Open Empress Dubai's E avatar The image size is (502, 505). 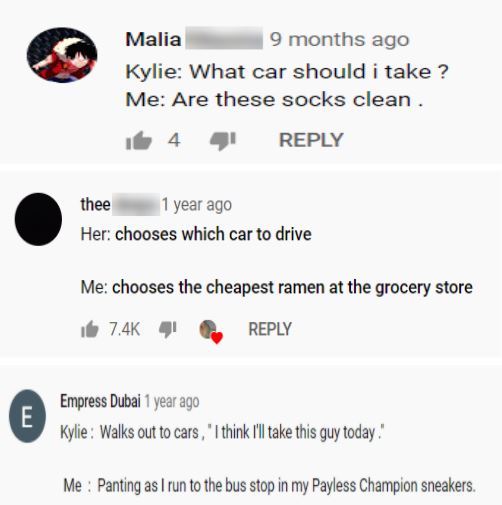click(x=27, y=416)
